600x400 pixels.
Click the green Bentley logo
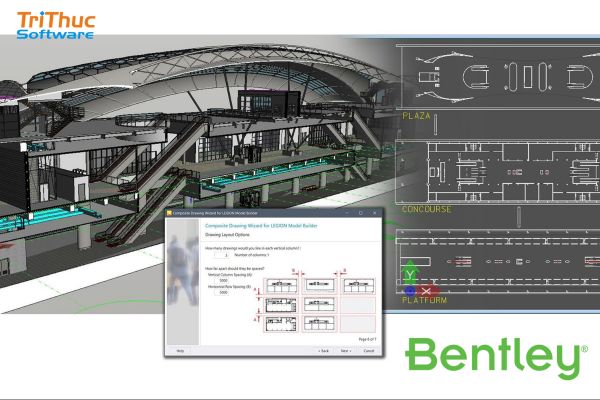[496, 358]
